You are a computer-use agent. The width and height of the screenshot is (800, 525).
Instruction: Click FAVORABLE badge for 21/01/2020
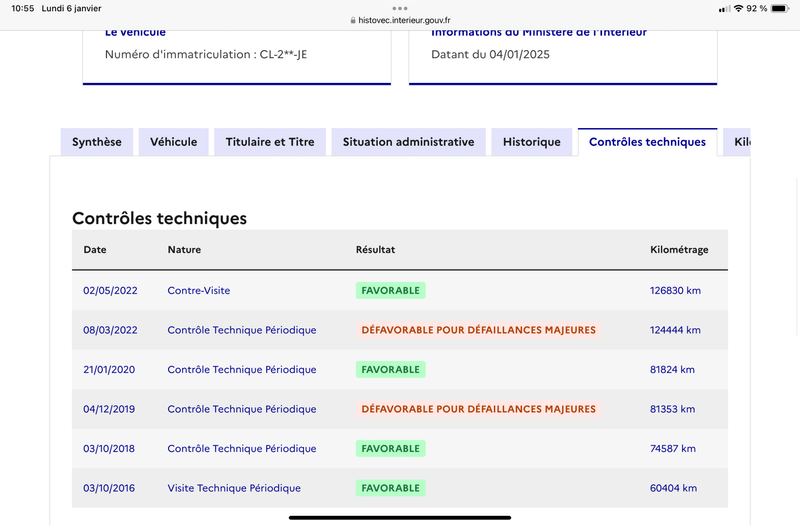point(391,369)
